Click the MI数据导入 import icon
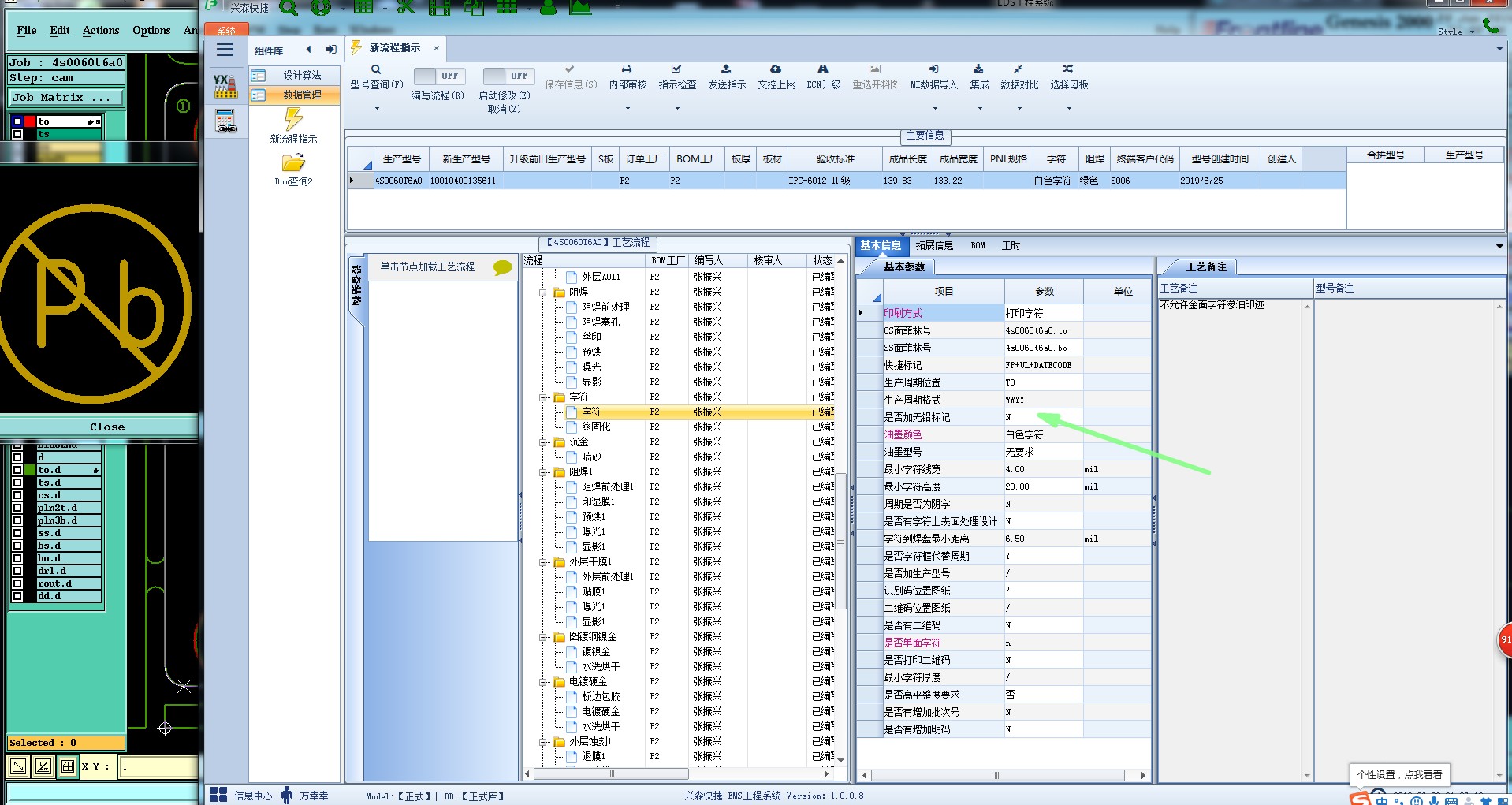Image resolution: width=1512 pixels, height=805 pixels. [x=933, y=69]
